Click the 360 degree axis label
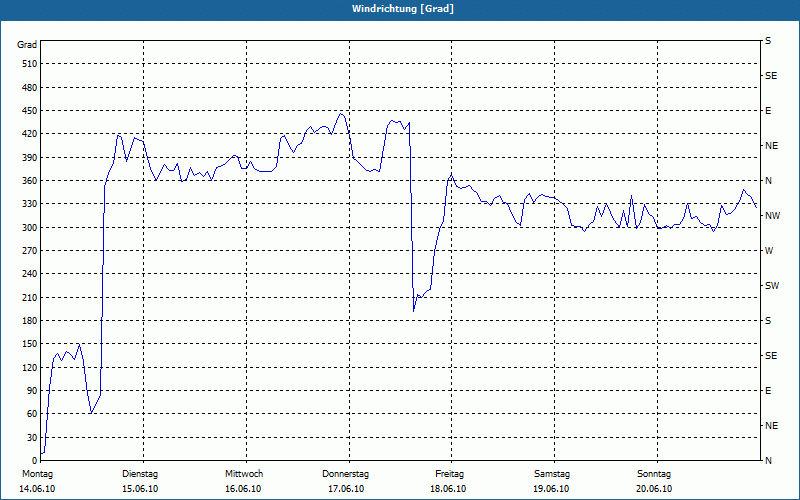800x500 pixels. click(30, 181)
